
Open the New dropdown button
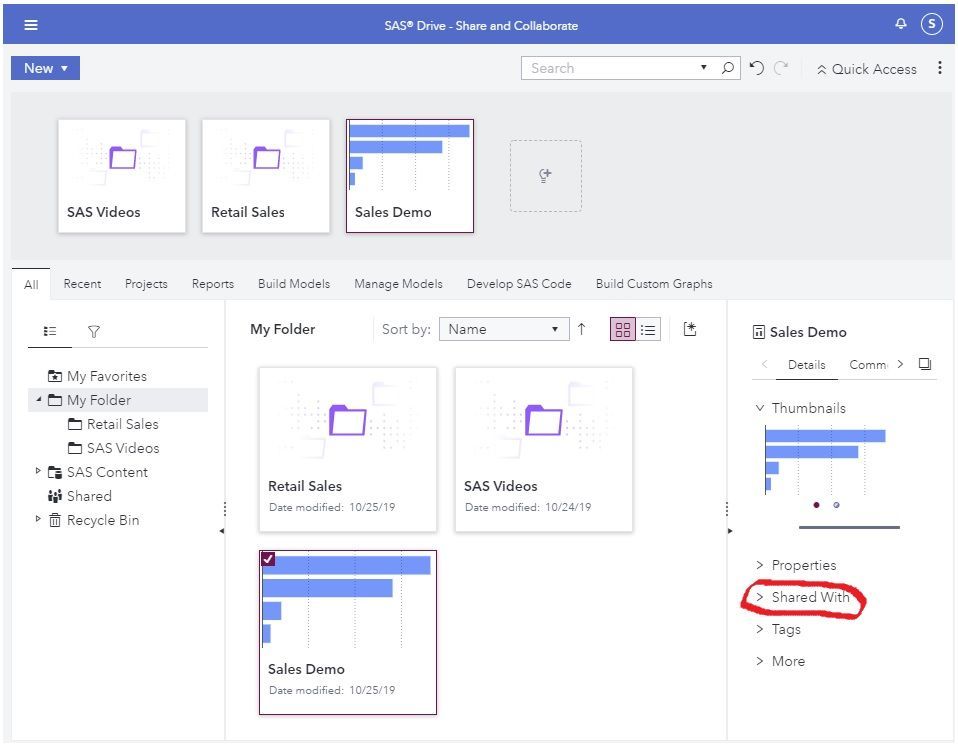click(45, 68)
